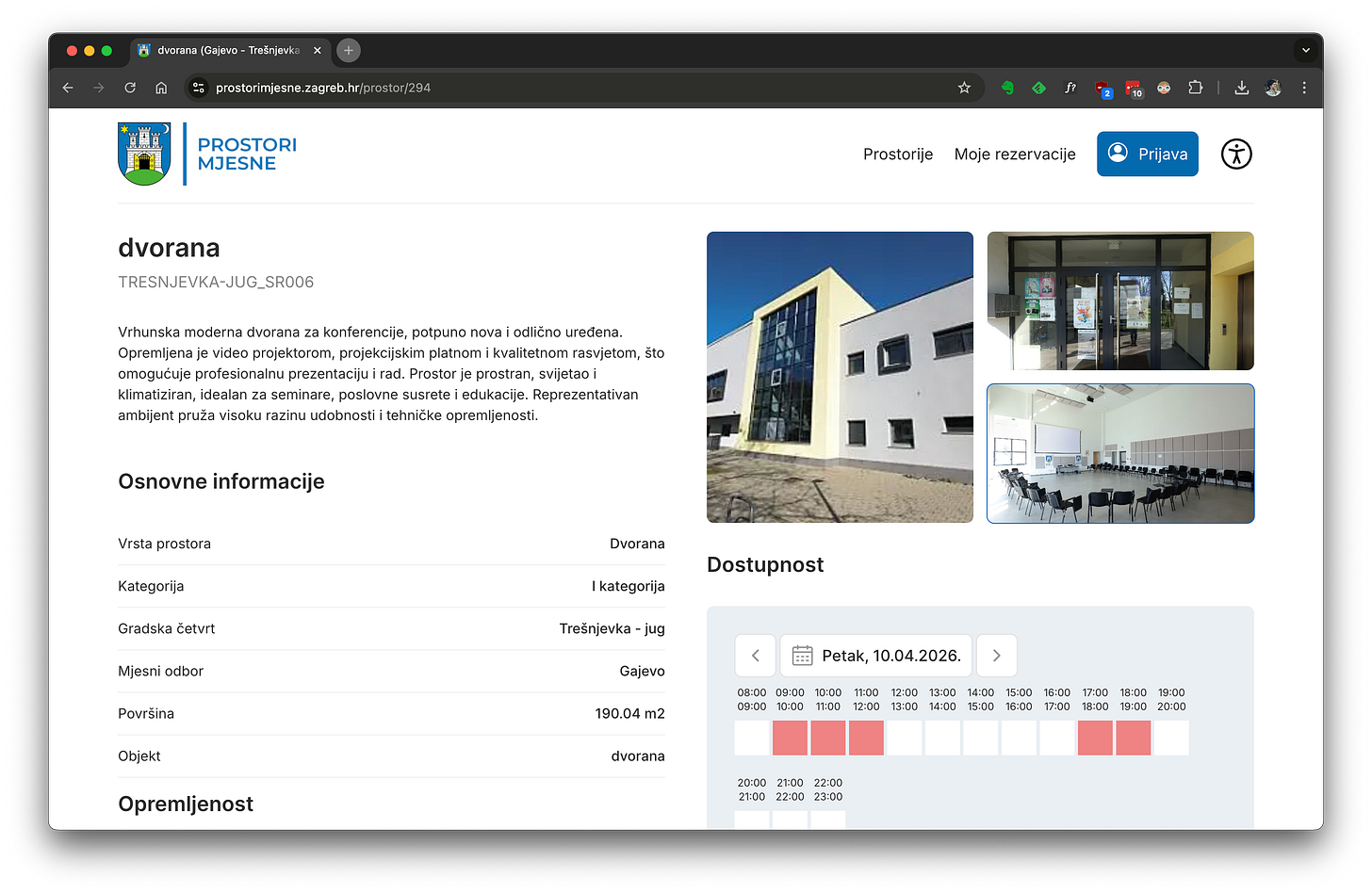
Task: Close the dvorana (Gajevo - Trešnjevka) tab
Action: coord(318,51)
